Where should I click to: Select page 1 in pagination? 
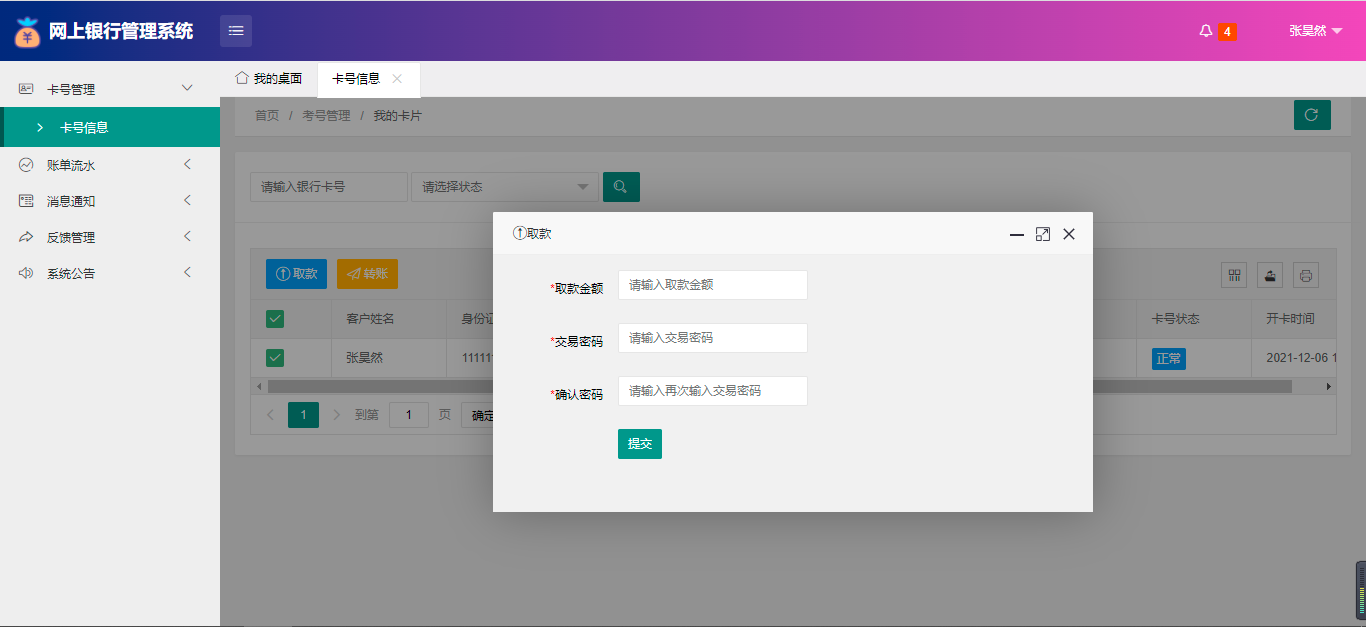pos(303,415)
